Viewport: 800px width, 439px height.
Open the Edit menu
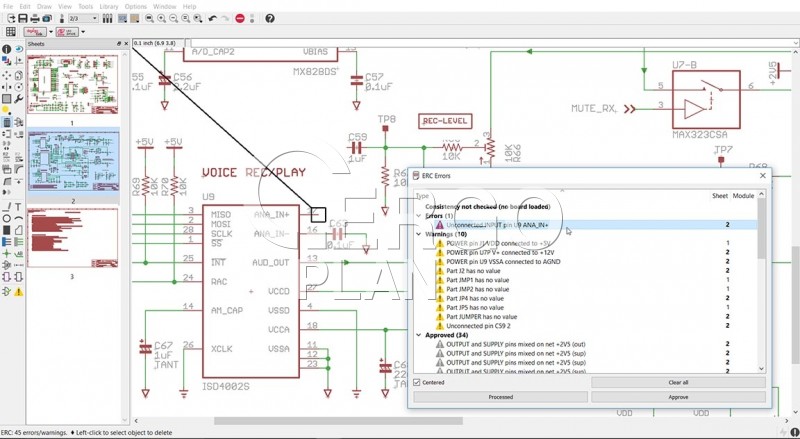[24, 7]
